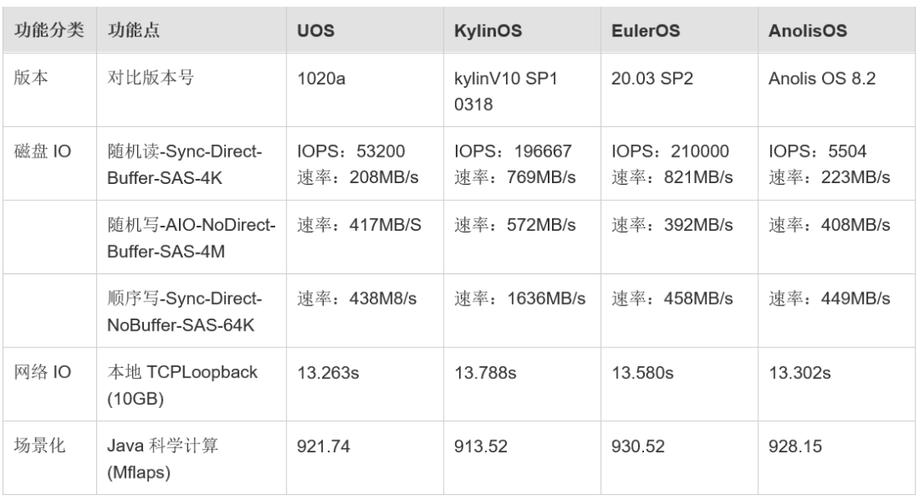Select 顺序写-Sync-Direct-NoBuffer-SAS-64K row label
920x500 pixels.
pos(191,310)
